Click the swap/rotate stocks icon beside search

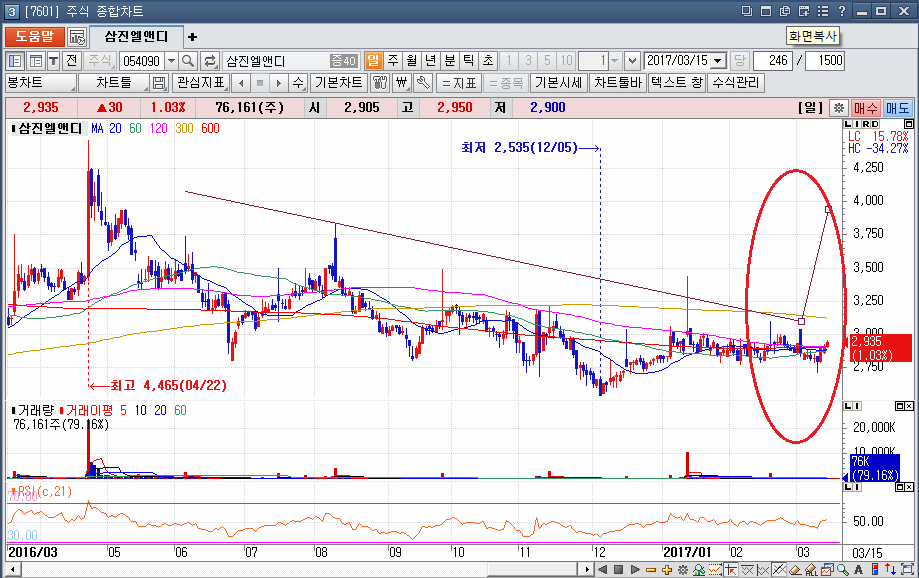click(x=210, y=61)
